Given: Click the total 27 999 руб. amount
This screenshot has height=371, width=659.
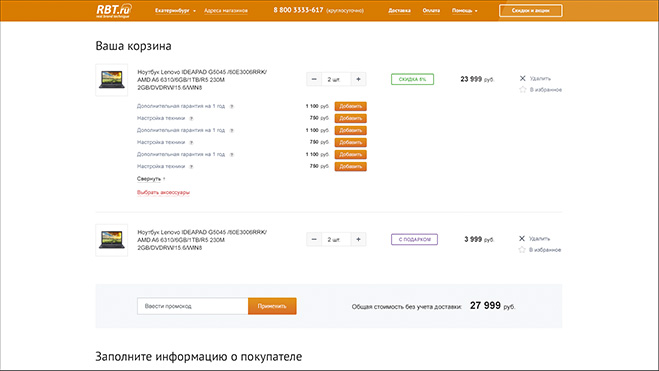Looking at the screenshot, I should click(x=492, y=305).
